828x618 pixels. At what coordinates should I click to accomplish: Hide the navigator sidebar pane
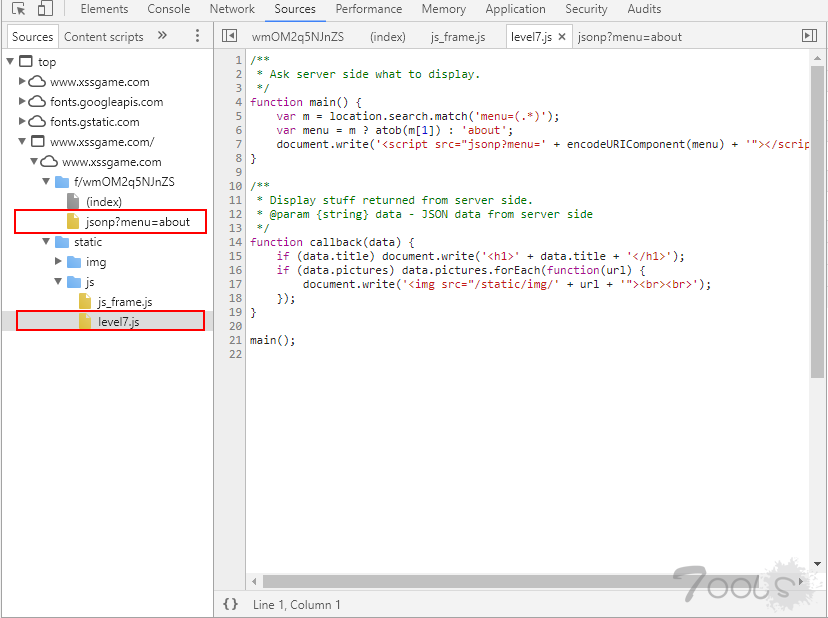click(229, 35)
